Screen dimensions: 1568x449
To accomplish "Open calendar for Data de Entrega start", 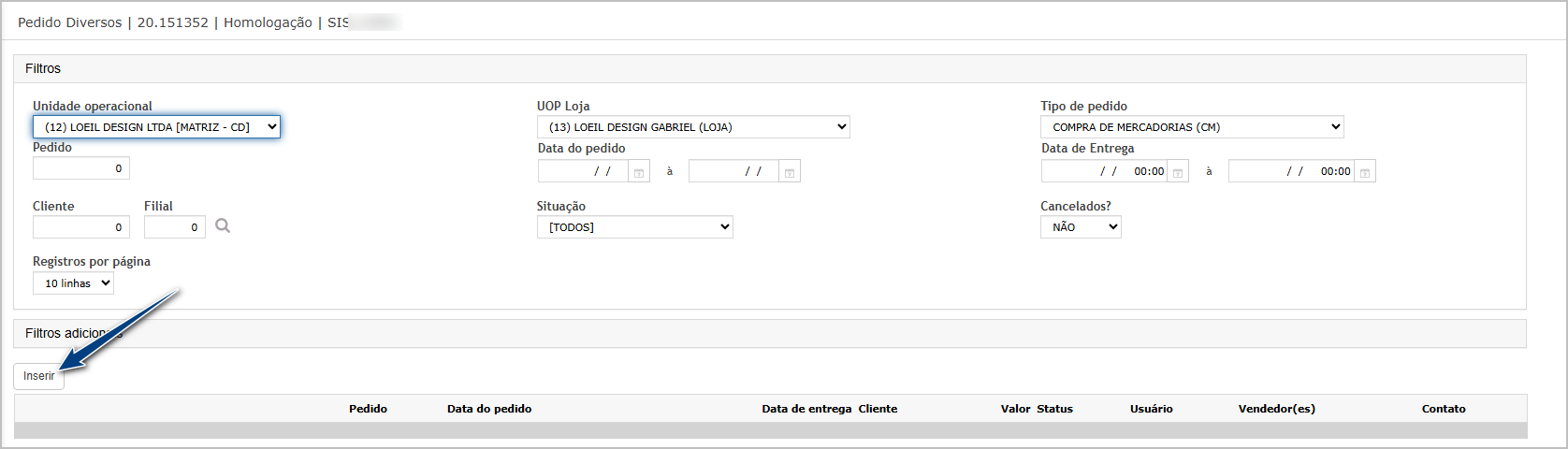I will click(x=1178, y=172).
